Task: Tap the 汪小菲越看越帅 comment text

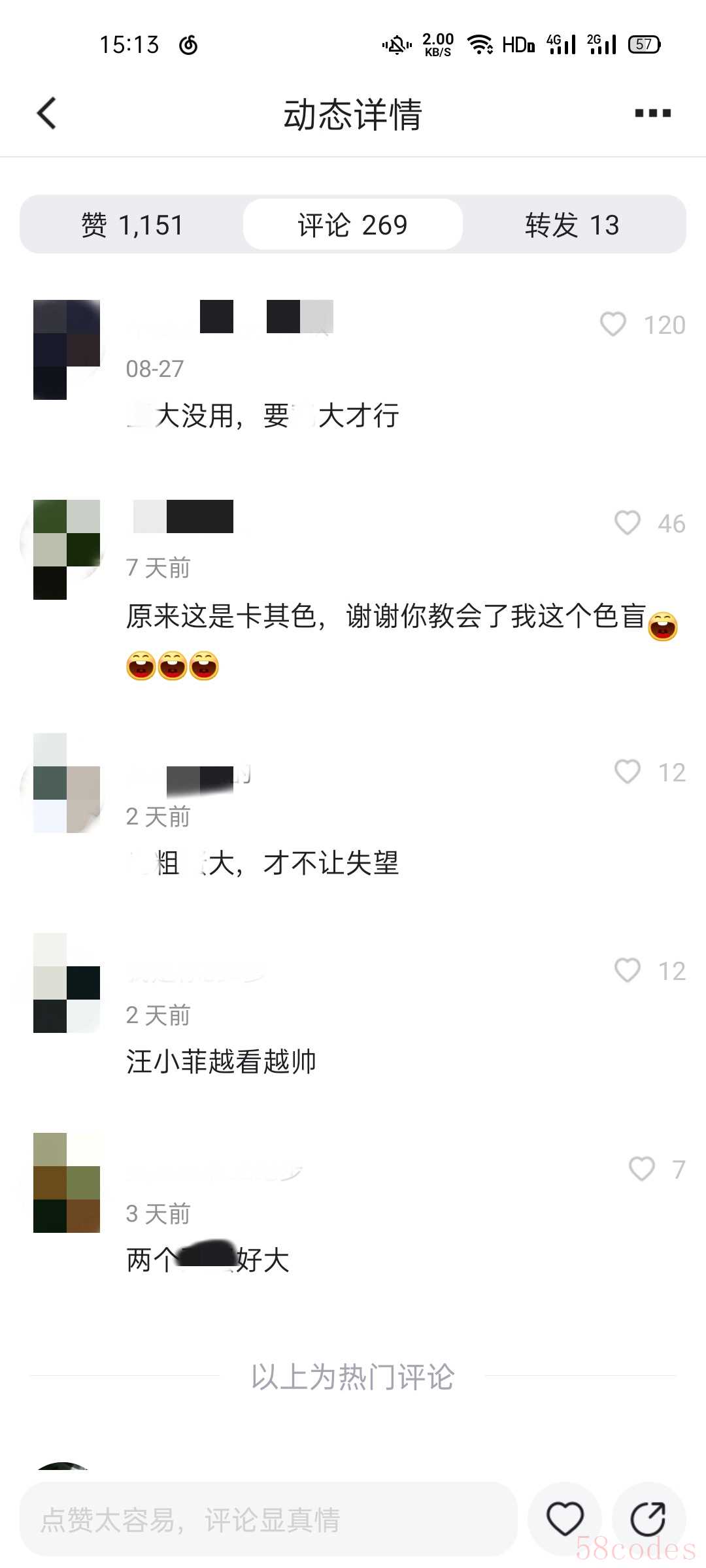Action: 221,1062
